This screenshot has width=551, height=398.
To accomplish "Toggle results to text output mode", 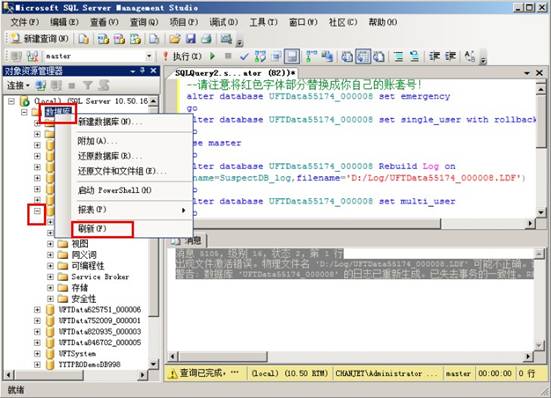I will tap(347, 56).
